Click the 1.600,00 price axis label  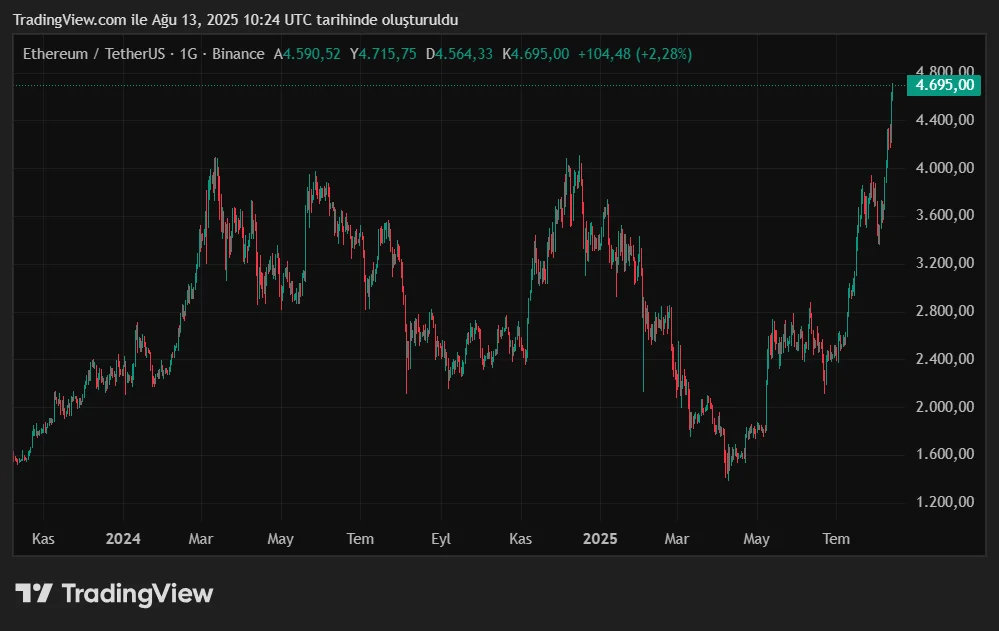tap(945, 454)
